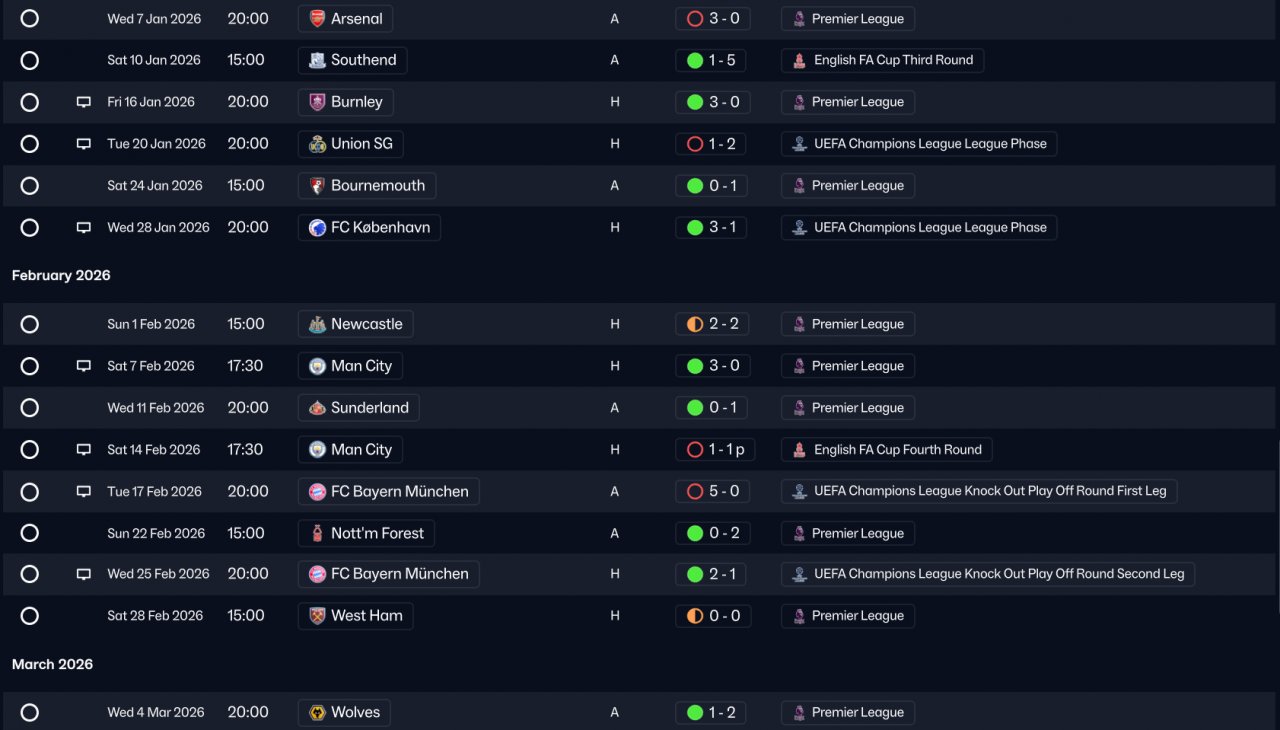Select the radio circle on West Ham row
This screenshot has height=730, width=1280.
pos(30,616)
